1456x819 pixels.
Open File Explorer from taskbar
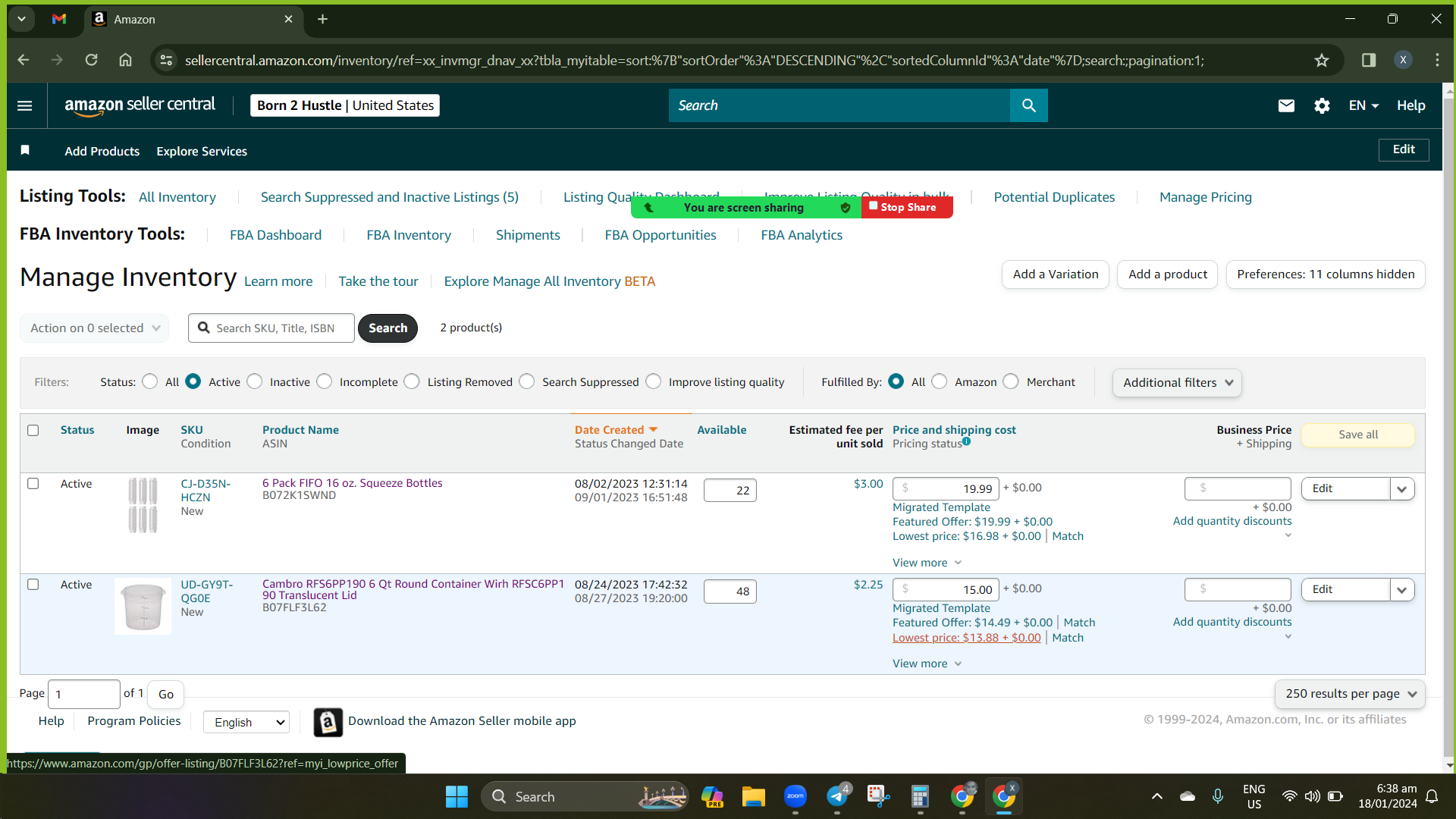click(753, 796)
